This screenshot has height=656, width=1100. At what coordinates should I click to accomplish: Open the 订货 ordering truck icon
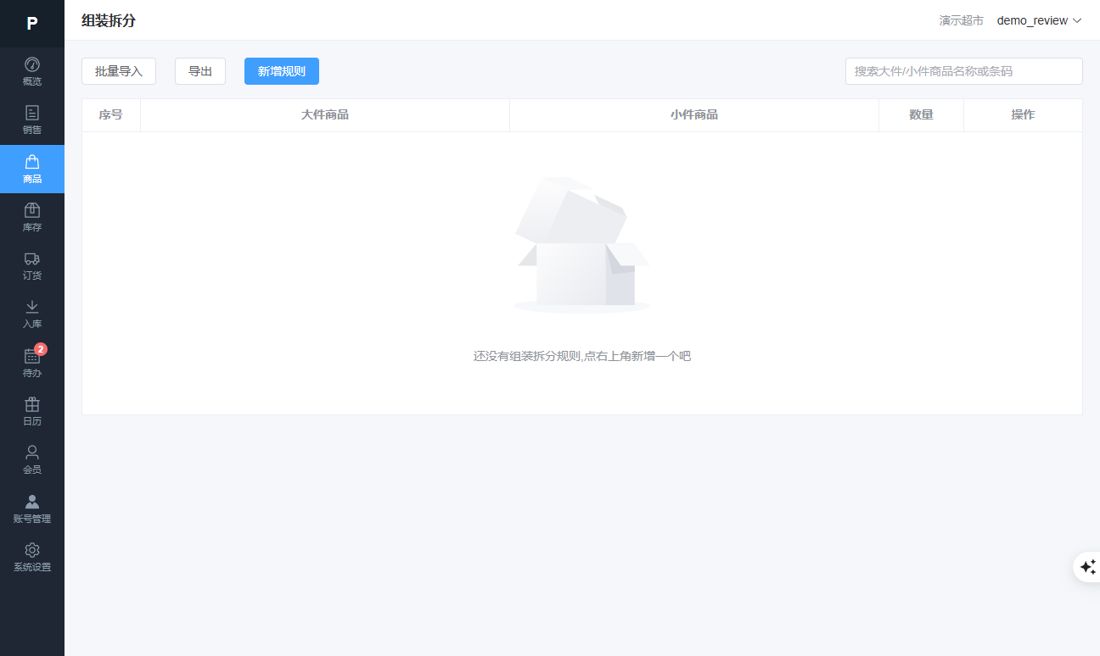[x=32, y=266]
